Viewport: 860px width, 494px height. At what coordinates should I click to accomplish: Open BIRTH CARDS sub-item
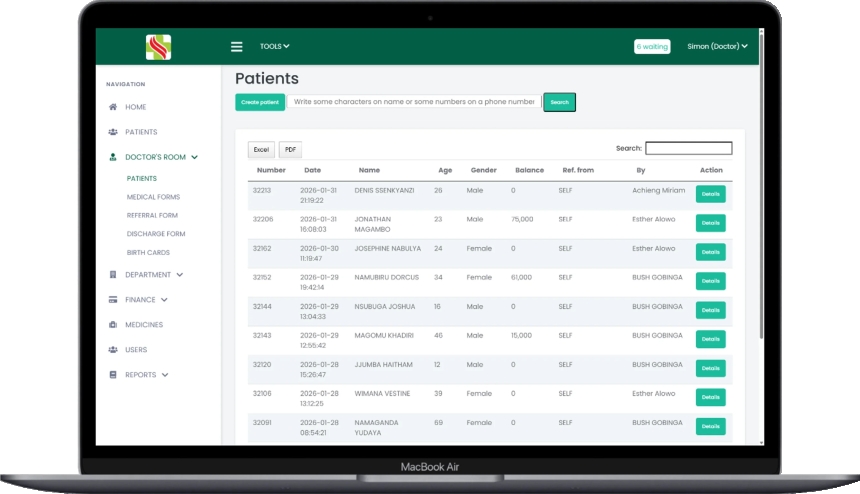coord(148,252)
